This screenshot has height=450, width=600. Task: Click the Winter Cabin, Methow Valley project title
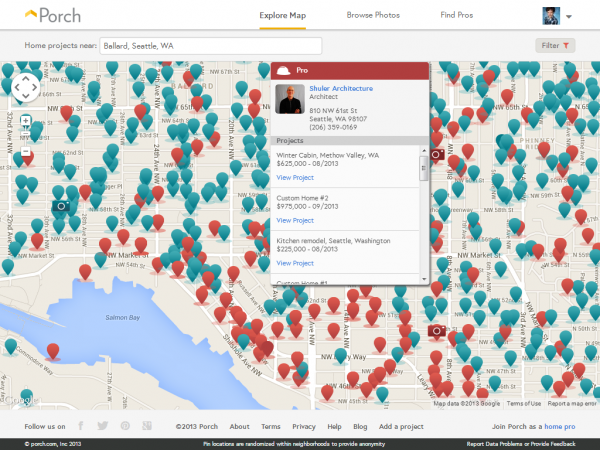[x=328, y=155]
